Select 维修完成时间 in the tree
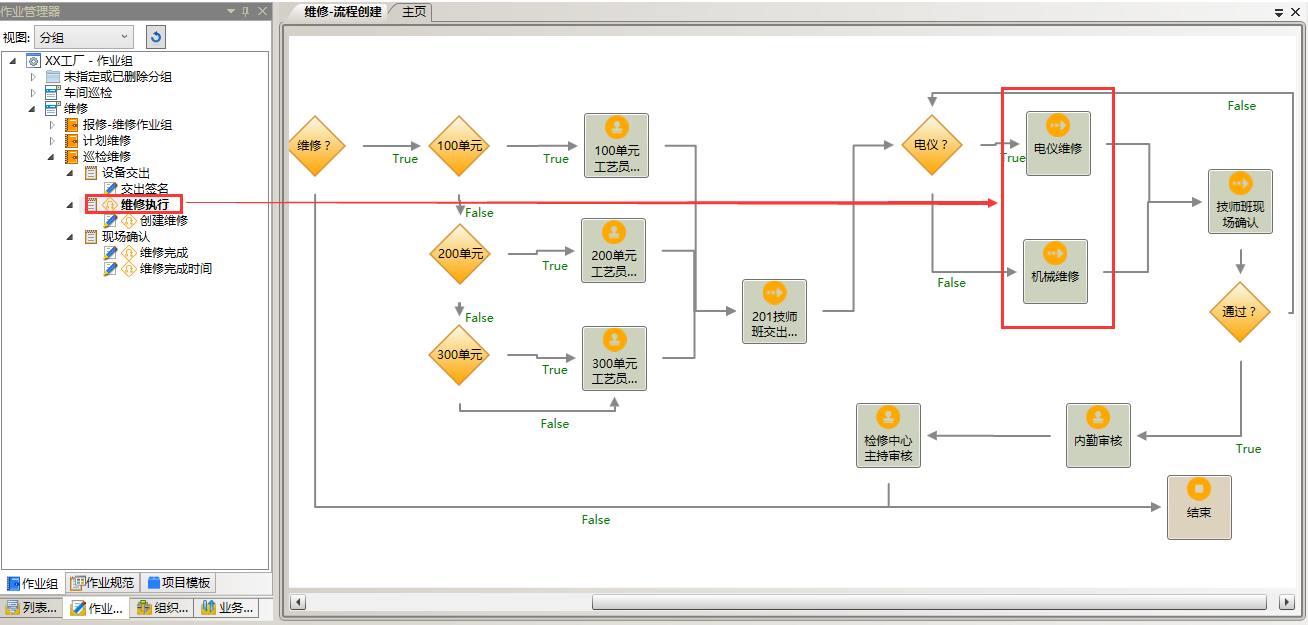The image size is (1308, 625). point(175,269)
